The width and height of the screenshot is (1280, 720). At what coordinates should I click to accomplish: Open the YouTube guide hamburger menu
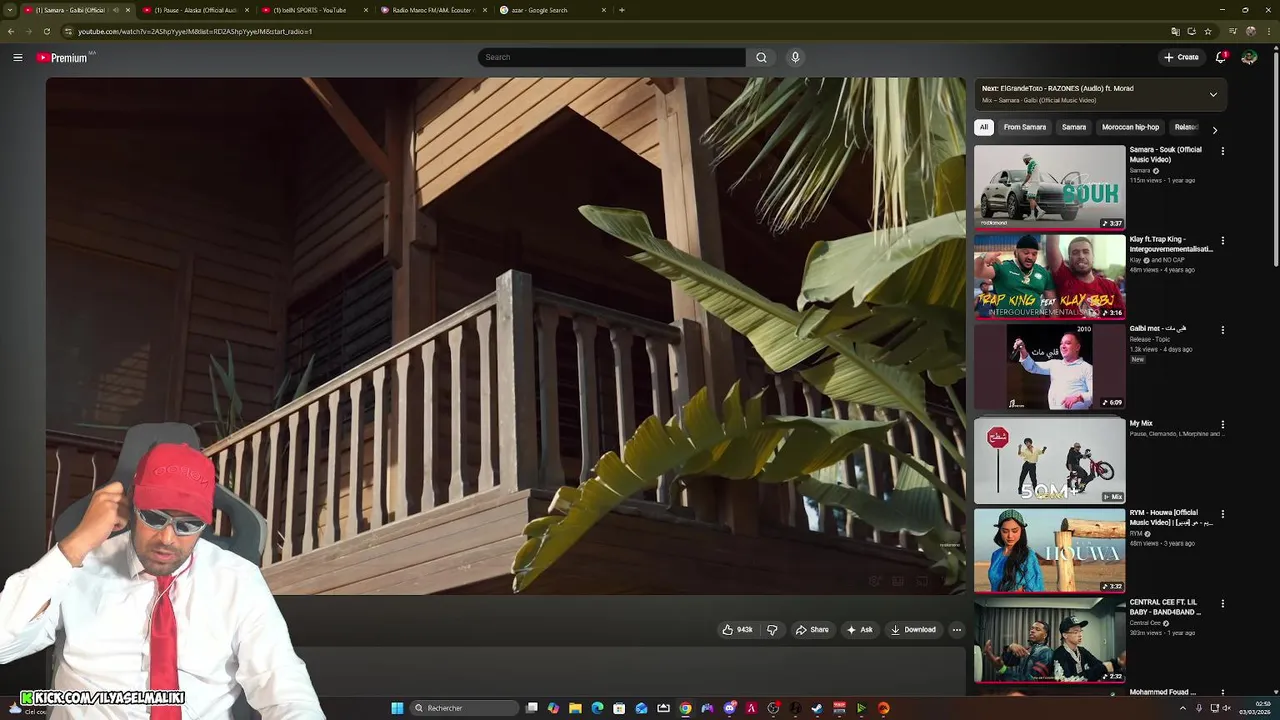(17, 57)
